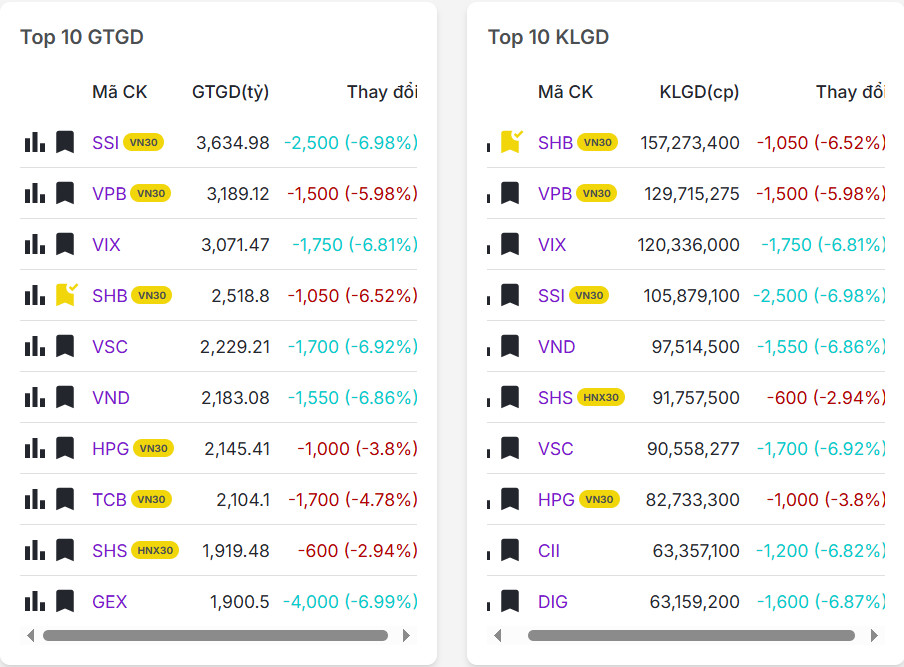Screen dimensions: 904x667
Task: Toggle the bookmark on the DIG row
Action: [510, 601]
